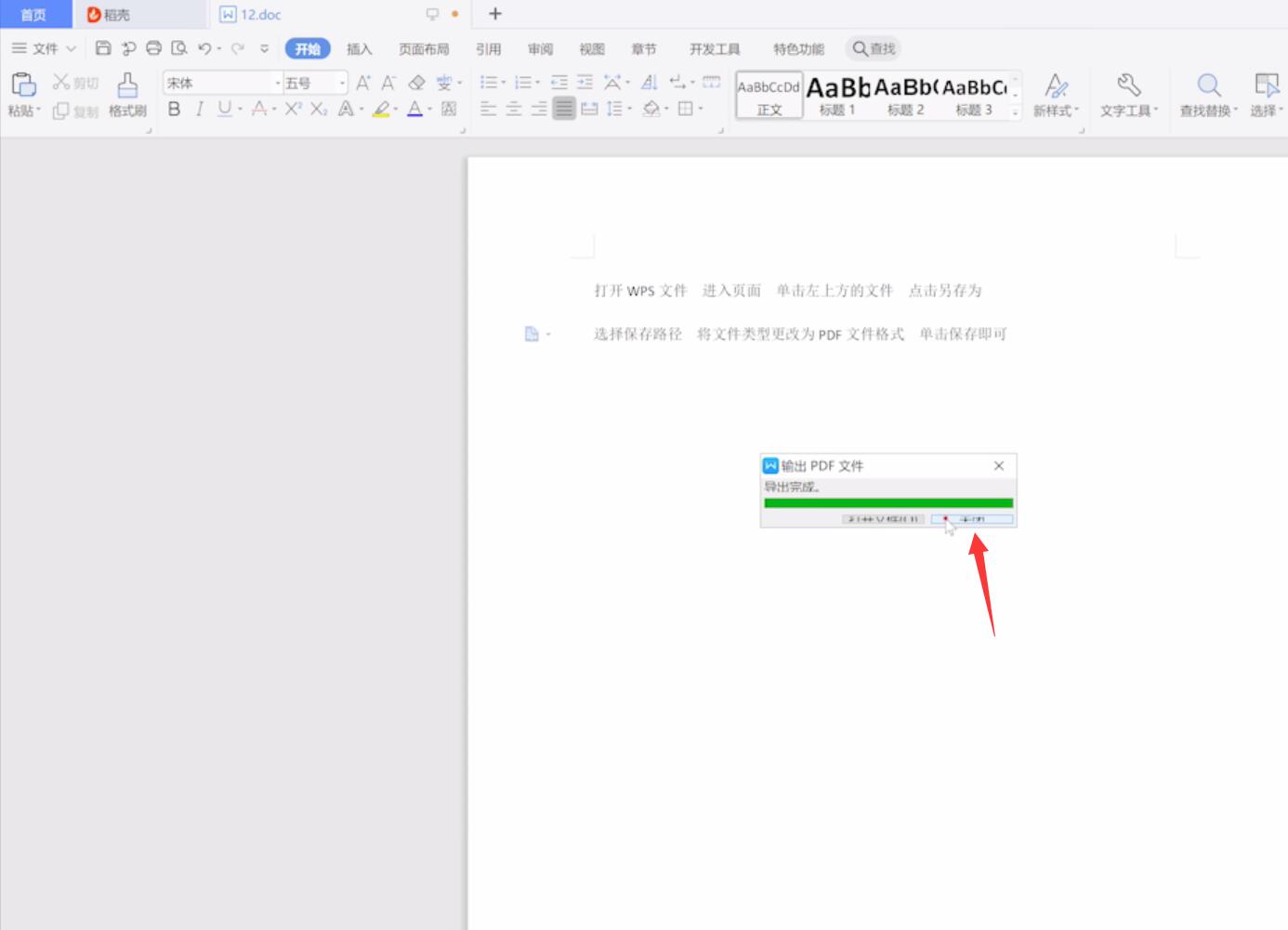Click the Redo arrow icon
1288x930 pixels.
[238, 48]
